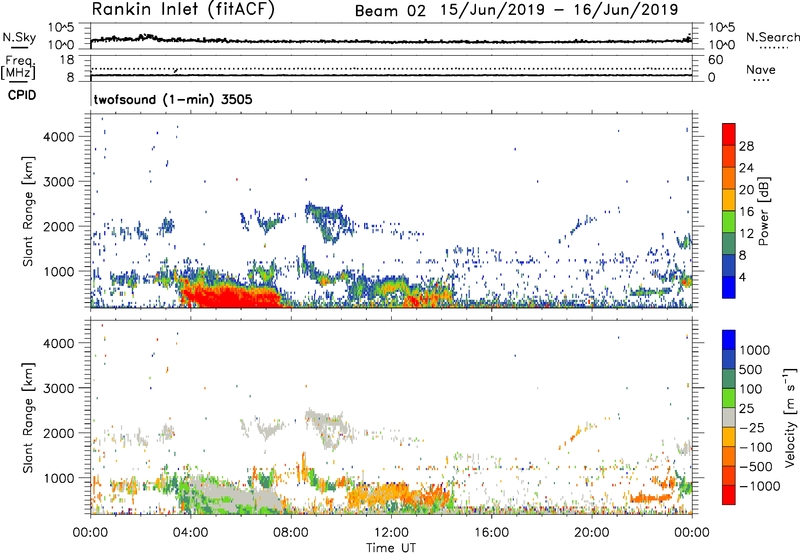The height and width of the screenshot is (554, 800).
Task: Click the '04:00' time axis tick label
Action: click(190, 533)
